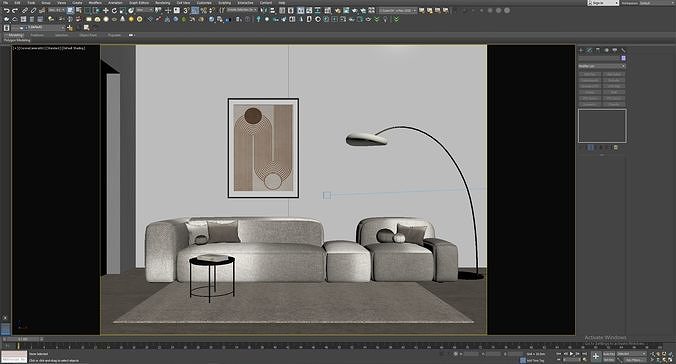
Task: Select the Bind to Space Warp tool
Action: [x=42, y=10]
